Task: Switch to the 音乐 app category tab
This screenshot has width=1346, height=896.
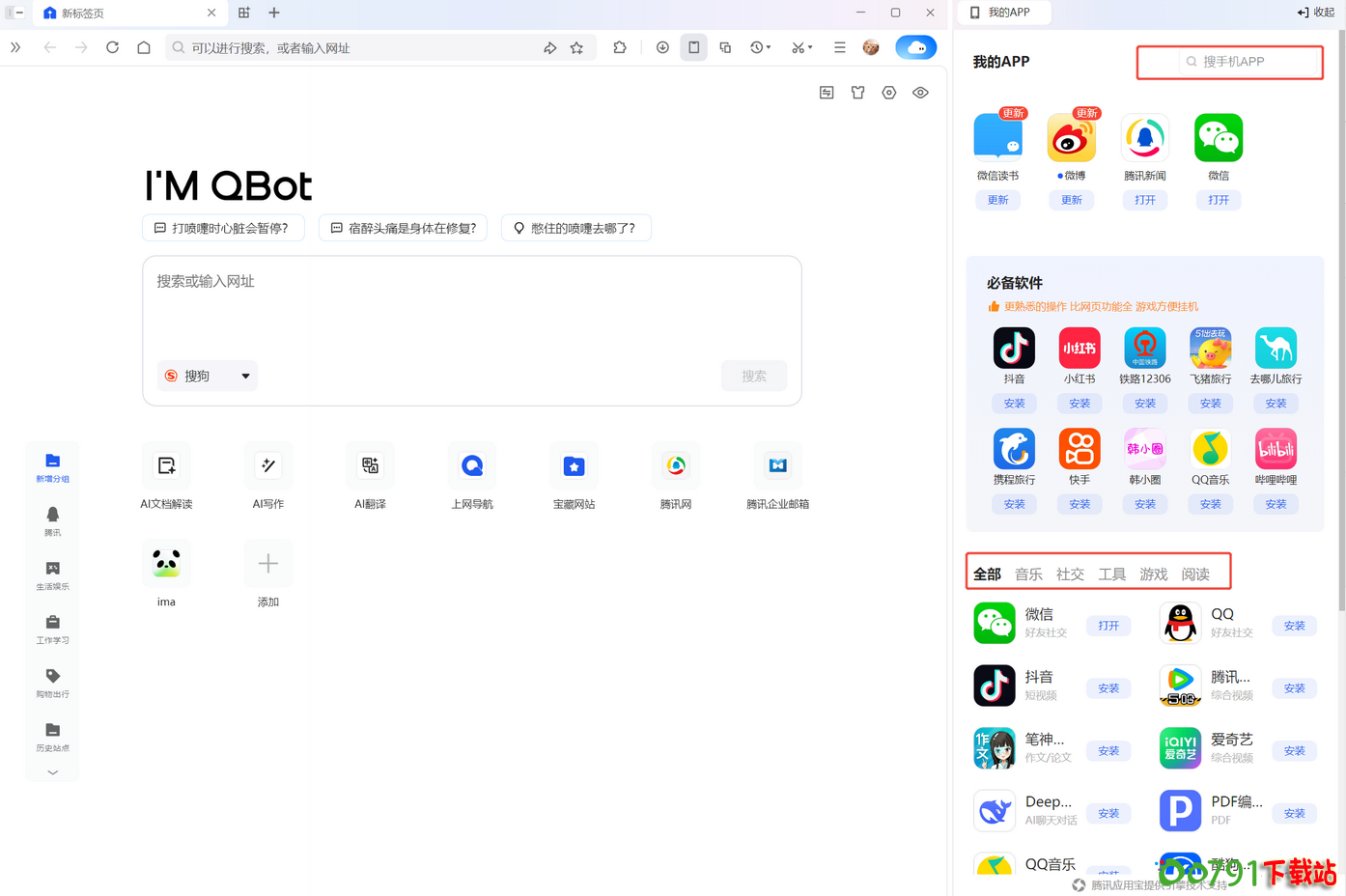Action: 1028,573
